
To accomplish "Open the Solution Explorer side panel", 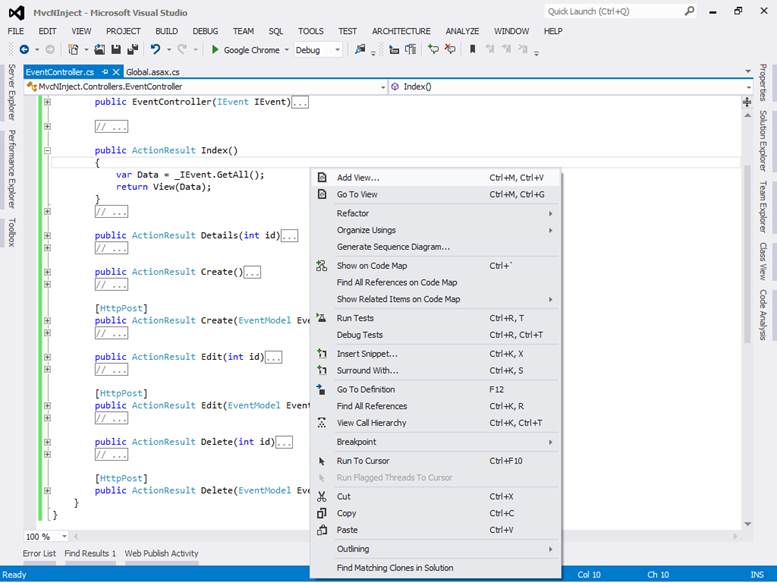I will [763, 141].
